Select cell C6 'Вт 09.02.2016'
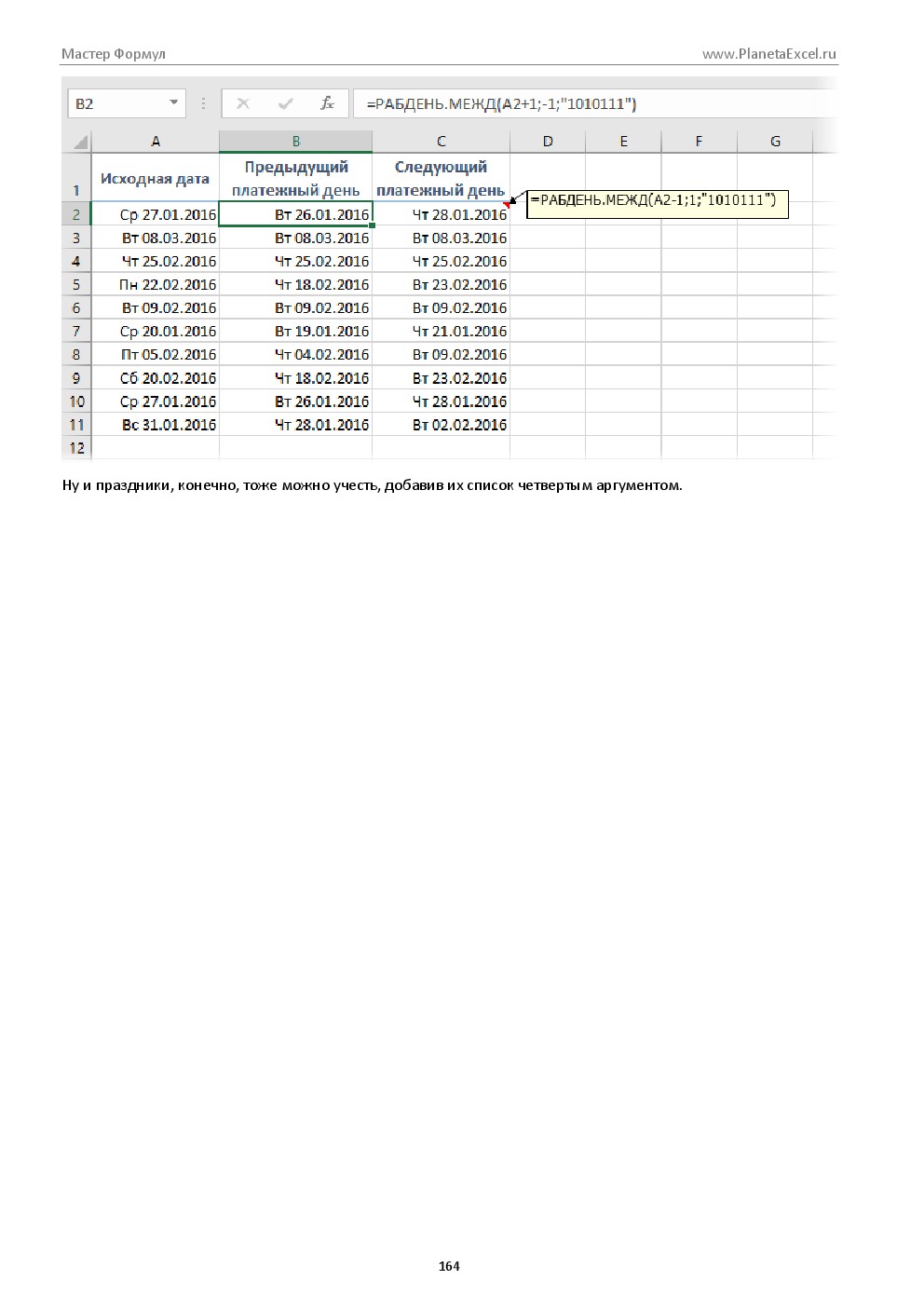 (441, 307)
